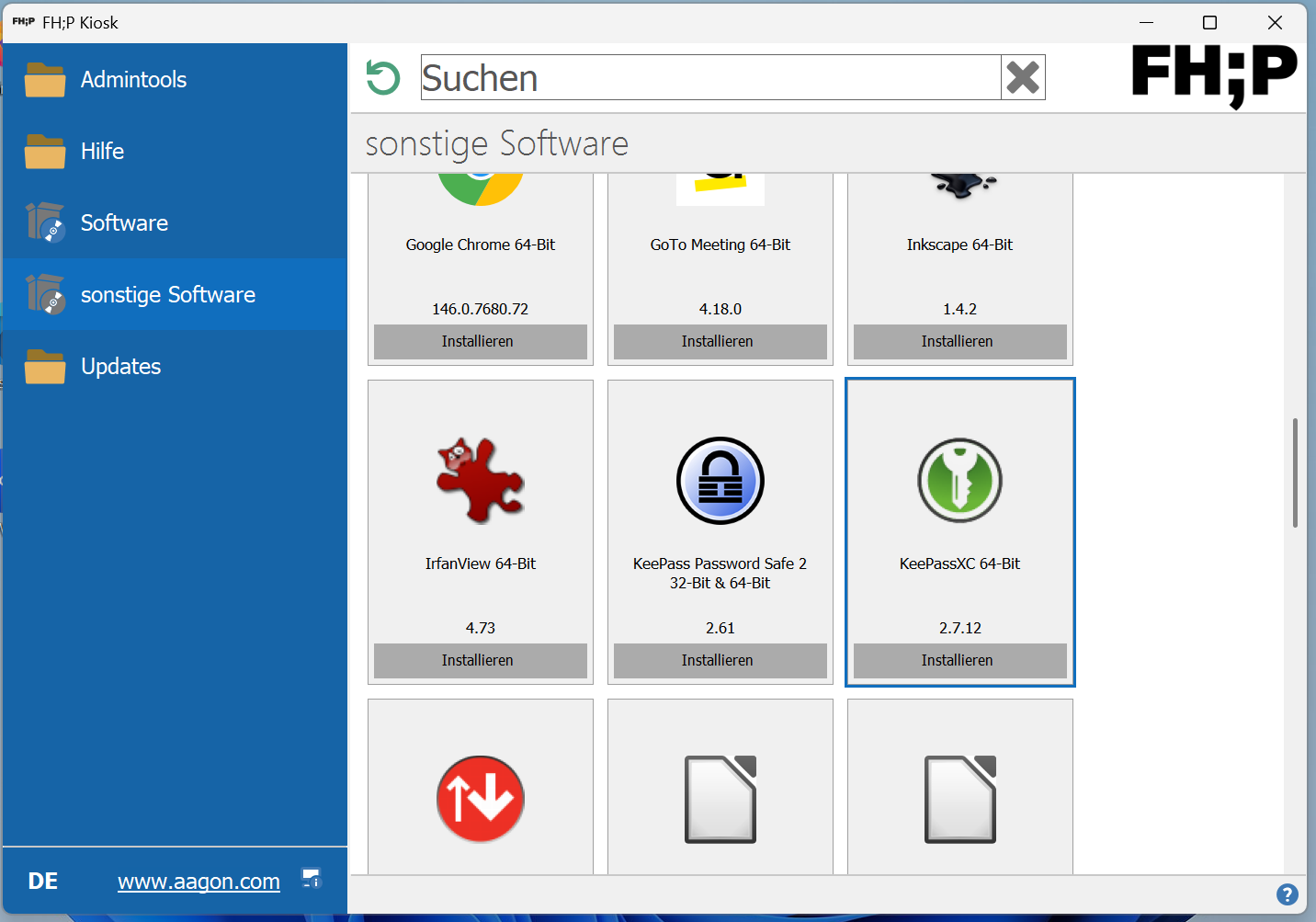Click the KeePassXC green key icon
The width and height of the screenshot is (1316, 922).
959,480
